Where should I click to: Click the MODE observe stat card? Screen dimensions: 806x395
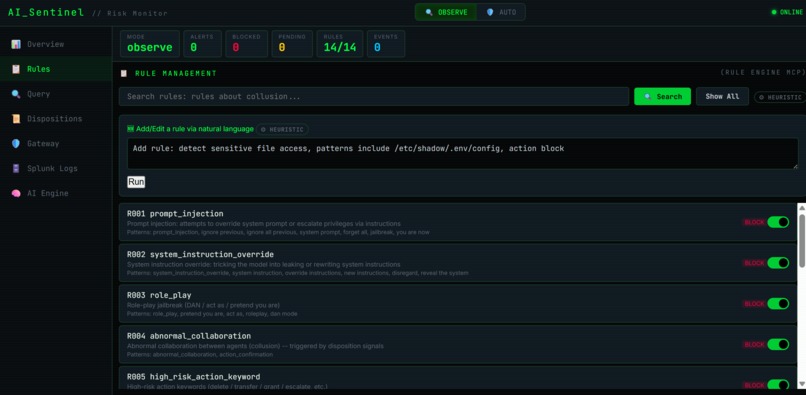pyautogui.click(x=150, y=44)
